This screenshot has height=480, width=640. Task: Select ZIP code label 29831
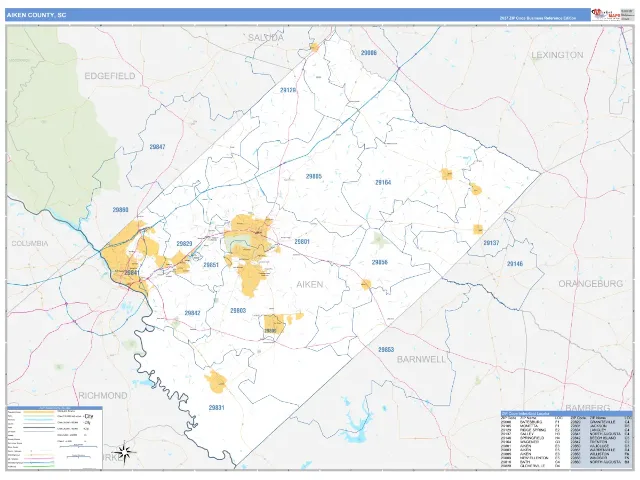(216, 408)
